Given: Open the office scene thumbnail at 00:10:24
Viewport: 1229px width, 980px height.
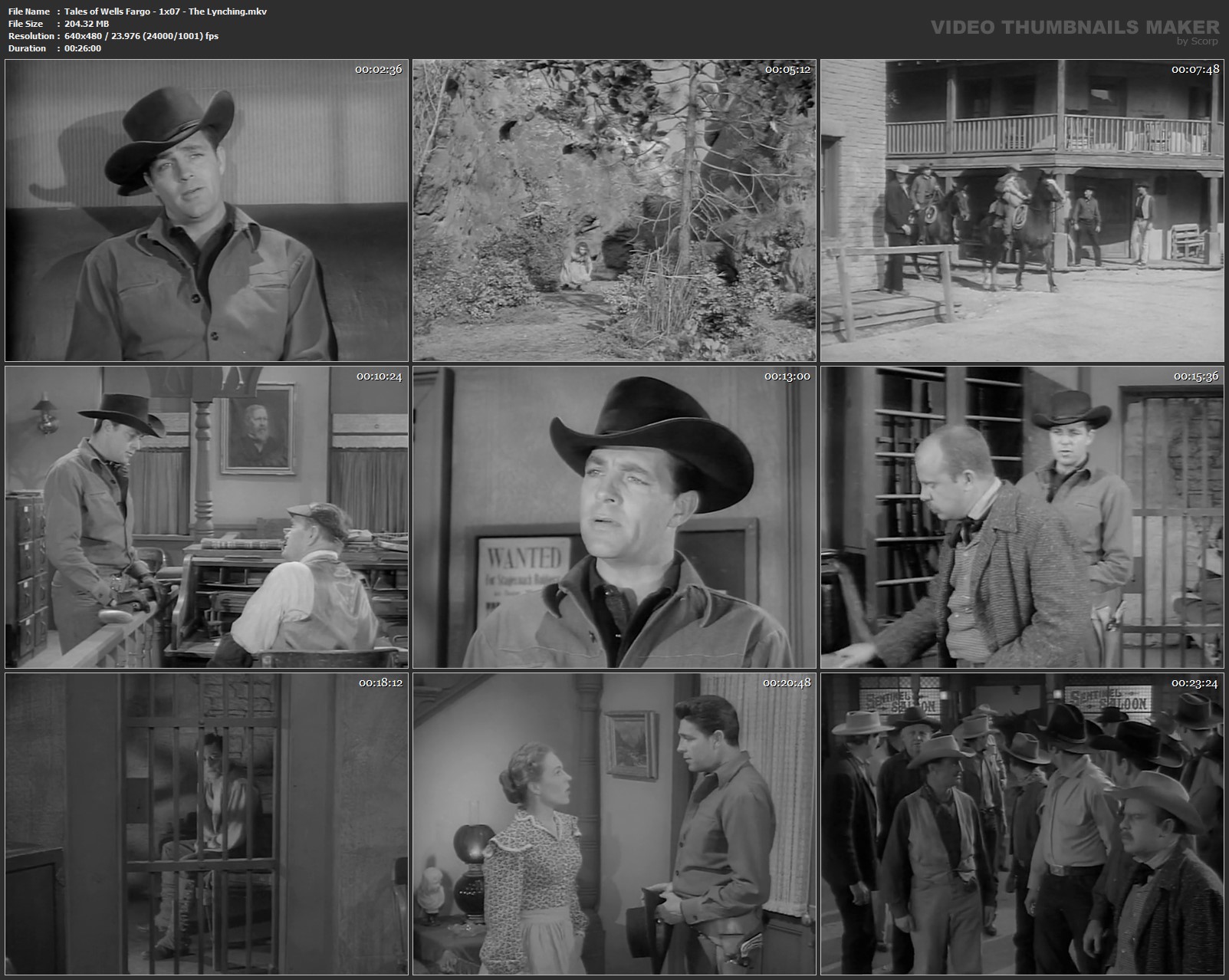Looking at the screenshot, I should pyautogui.click(x=206, y=517).
